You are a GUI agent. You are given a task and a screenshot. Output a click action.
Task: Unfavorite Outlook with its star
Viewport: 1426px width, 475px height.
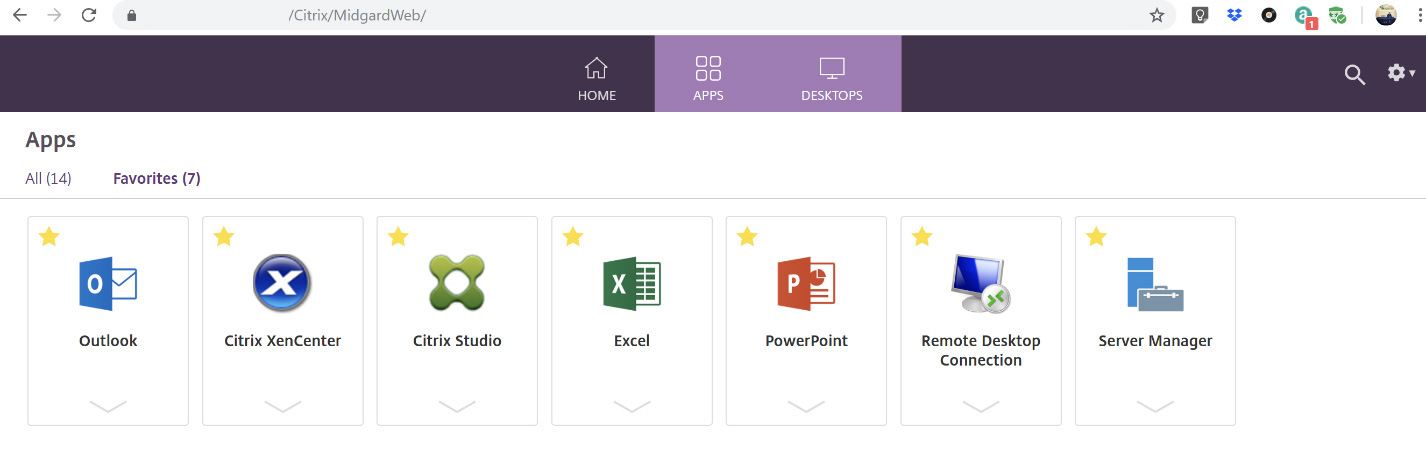49,237
